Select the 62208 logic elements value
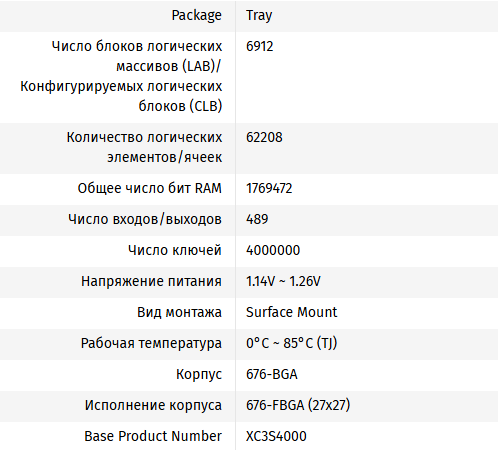 264,137
